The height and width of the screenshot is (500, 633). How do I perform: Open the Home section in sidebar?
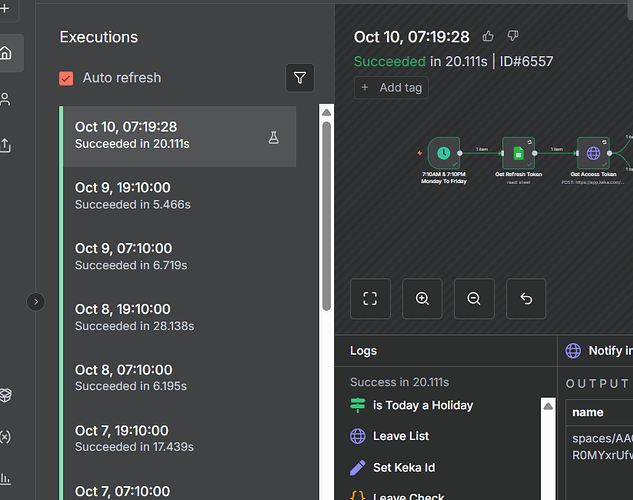(7, 53)
